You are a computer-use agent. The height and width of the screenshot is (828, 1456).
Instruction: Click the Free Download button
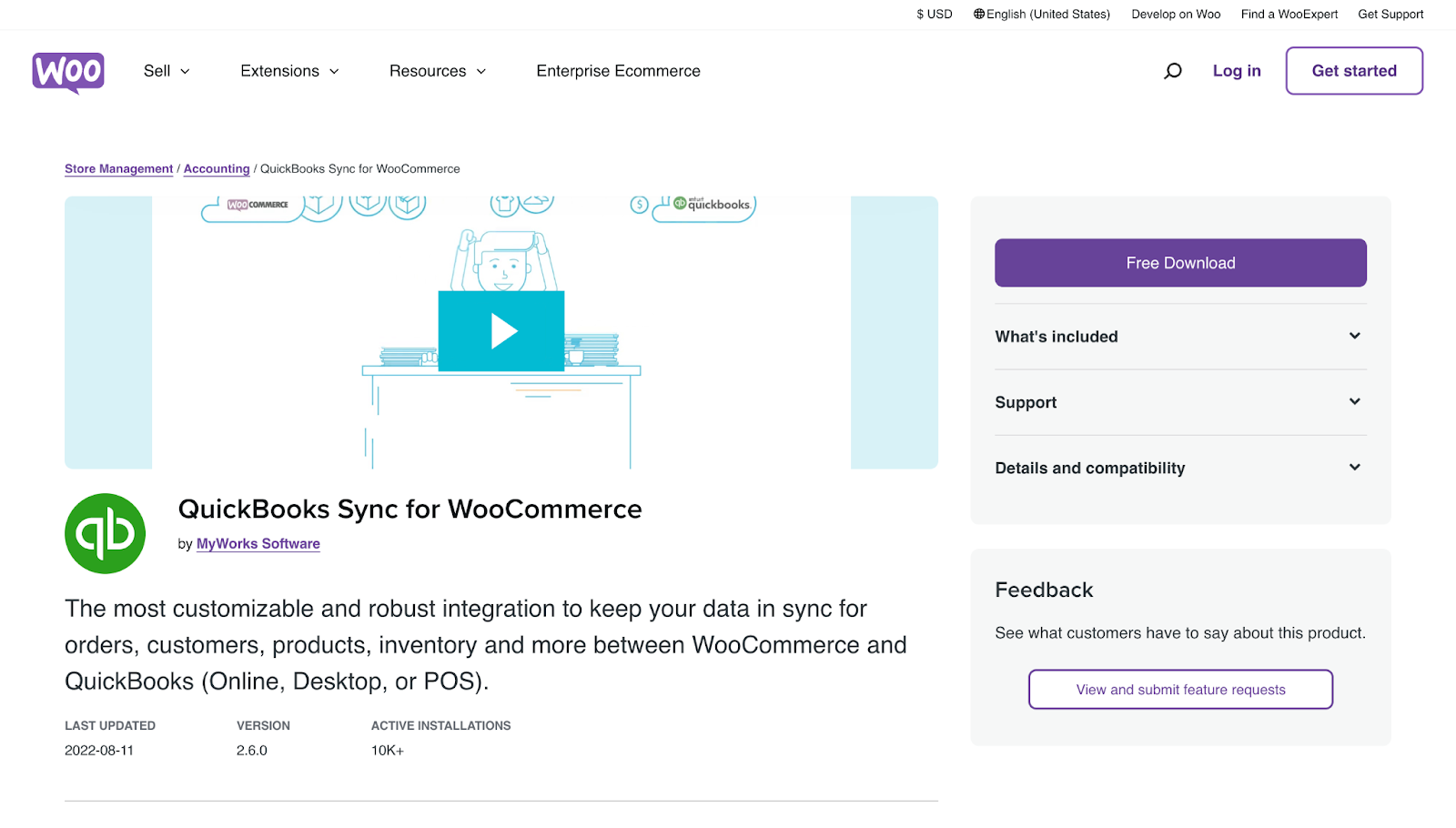(x=1180, y=263)
